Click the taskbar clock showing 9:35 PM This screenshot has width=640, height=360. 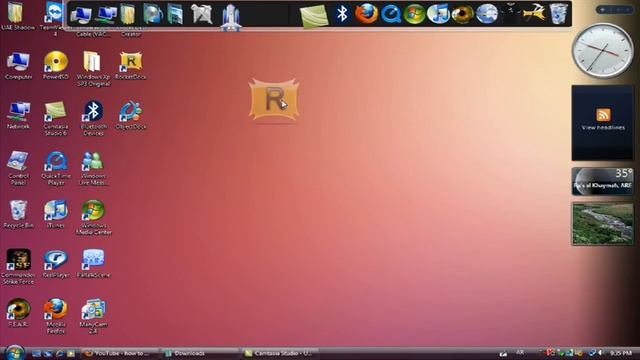621,353
